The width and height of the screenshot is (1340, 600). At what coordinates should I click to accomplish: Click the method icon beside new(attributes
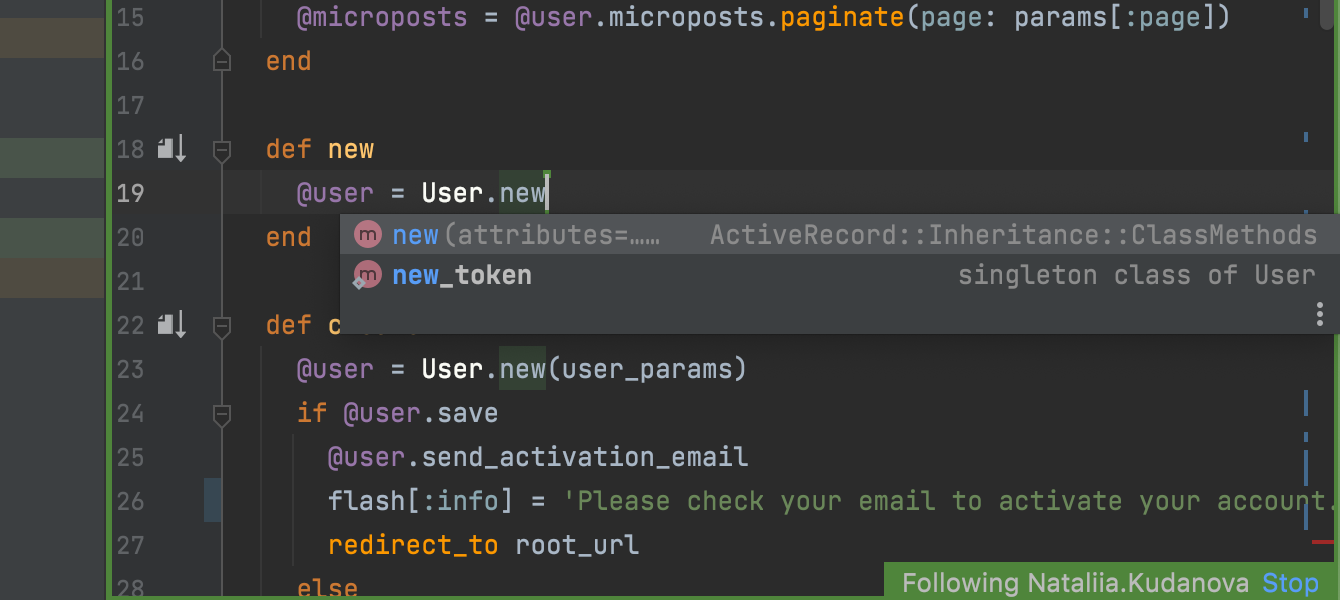368,235
